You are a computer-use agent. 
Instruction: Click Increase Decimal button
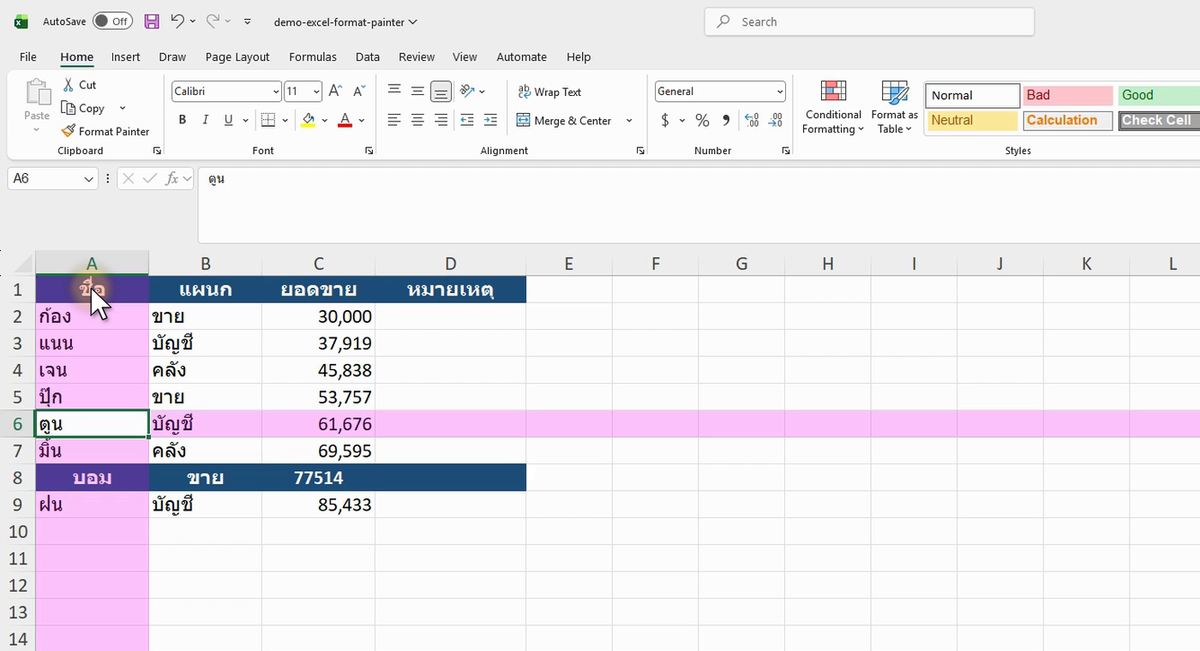click(752, 120)
